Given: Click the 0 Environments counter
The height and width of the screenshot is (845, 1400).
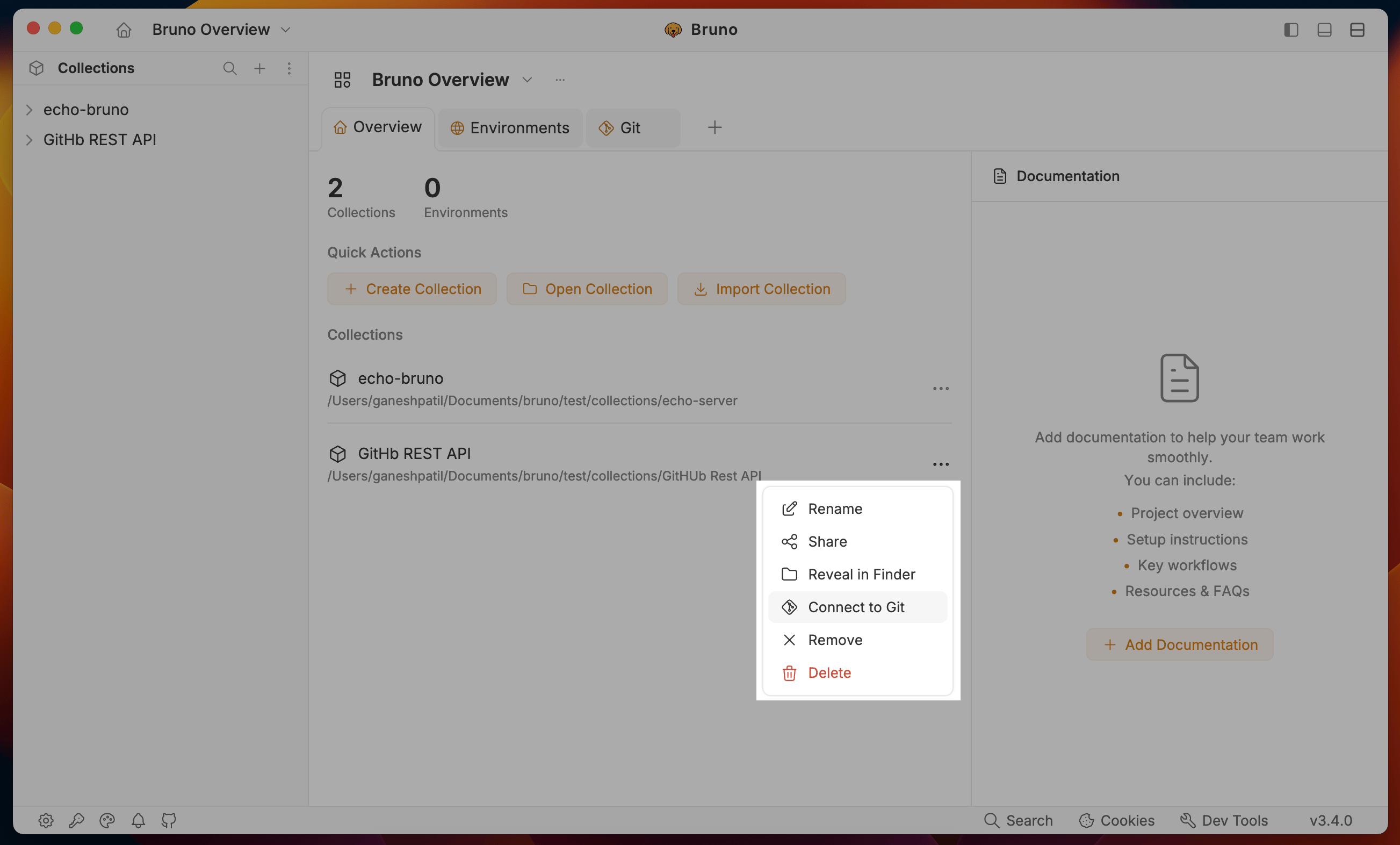Looking at the screenshot, I should tap(465, 197).
